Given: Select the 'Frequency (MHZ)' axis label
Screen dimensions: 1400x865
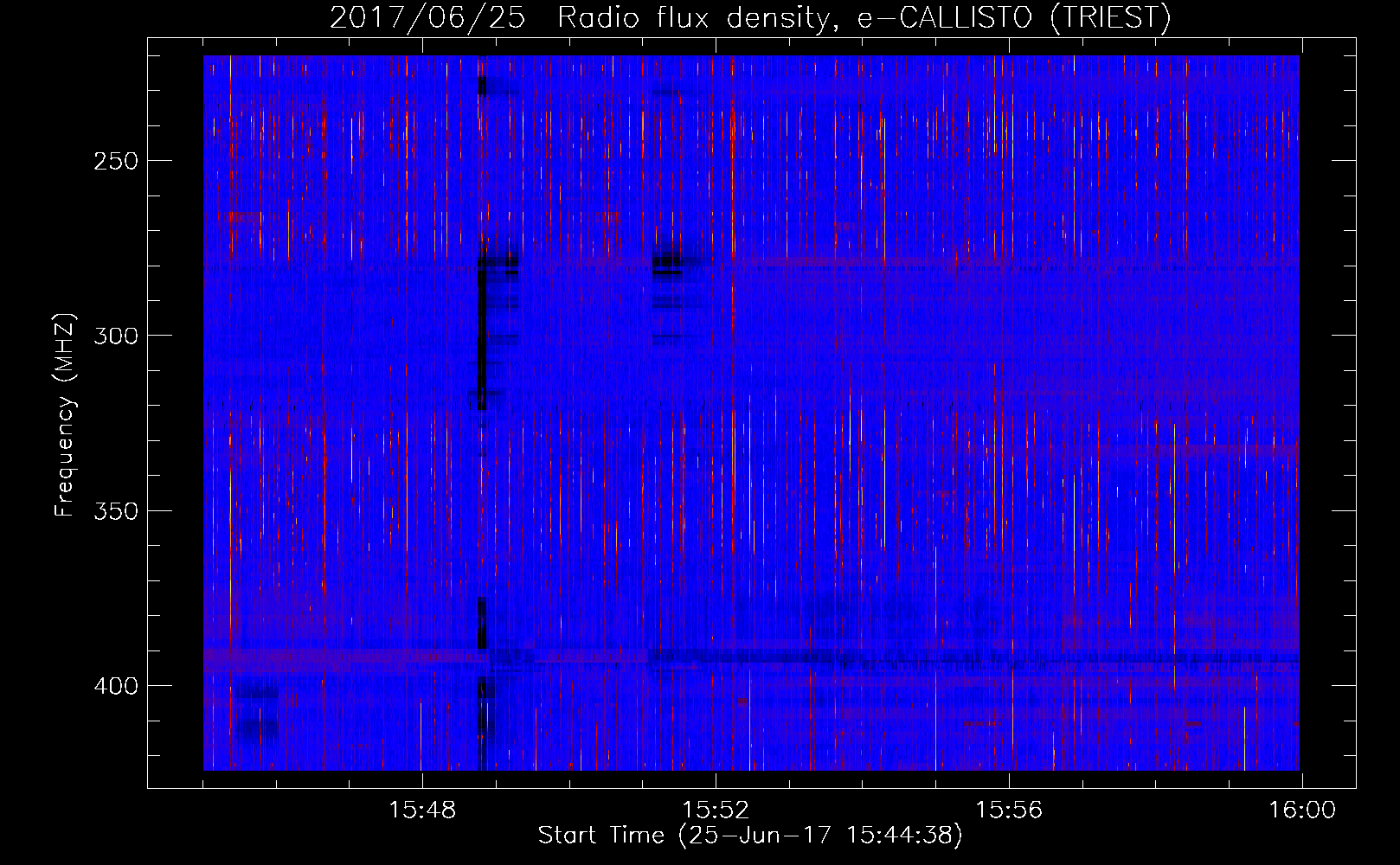Looking at the screenshot, I should pyautogui.click(x=65, y=414).
